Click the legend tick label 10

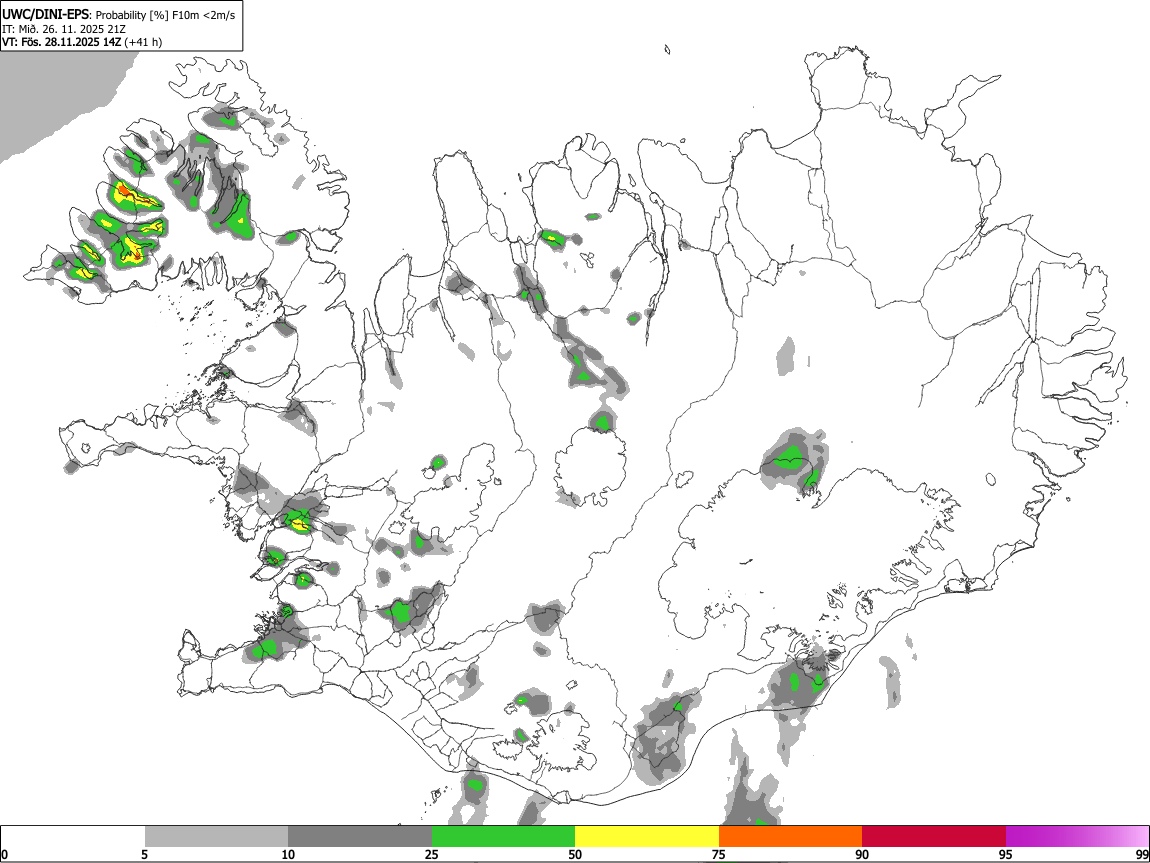(x=288, y=854)
